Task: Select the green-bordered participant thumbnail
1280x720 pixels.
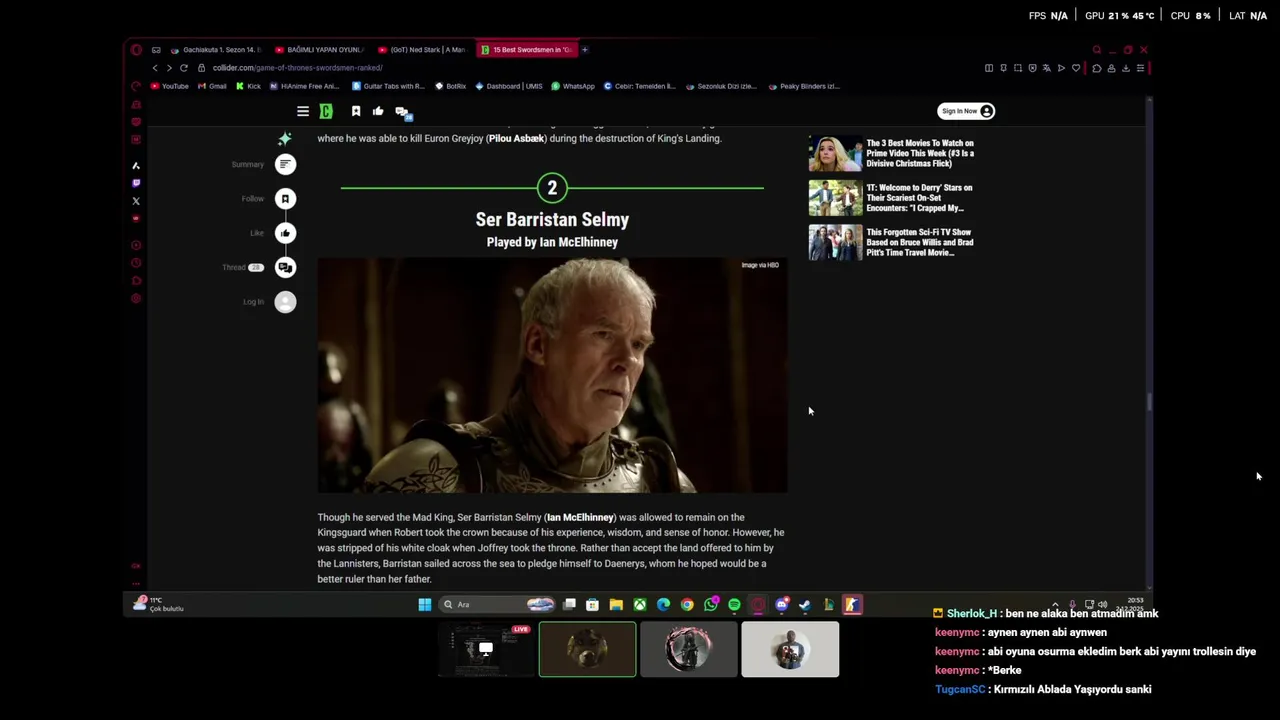Action: [x=587, y=649]
